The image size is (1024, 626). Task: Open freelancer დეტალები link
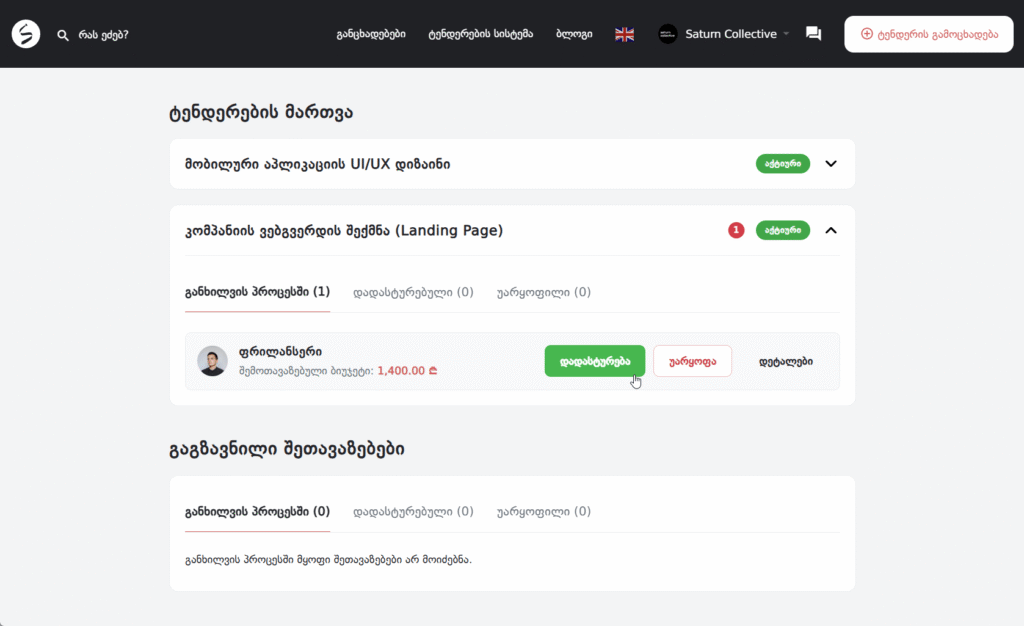point(785,361)
